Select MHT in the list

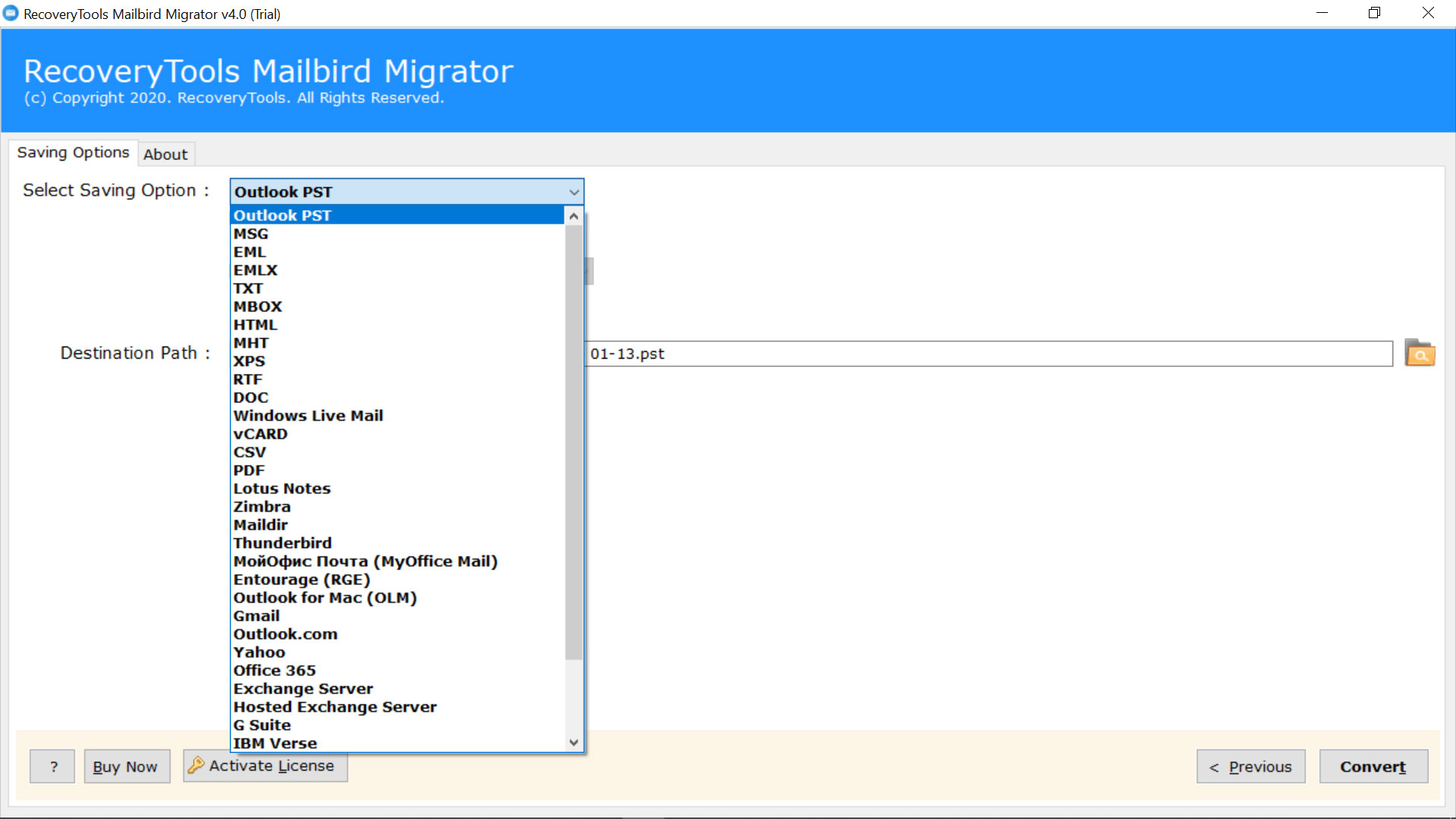click(x=397, y=343)
